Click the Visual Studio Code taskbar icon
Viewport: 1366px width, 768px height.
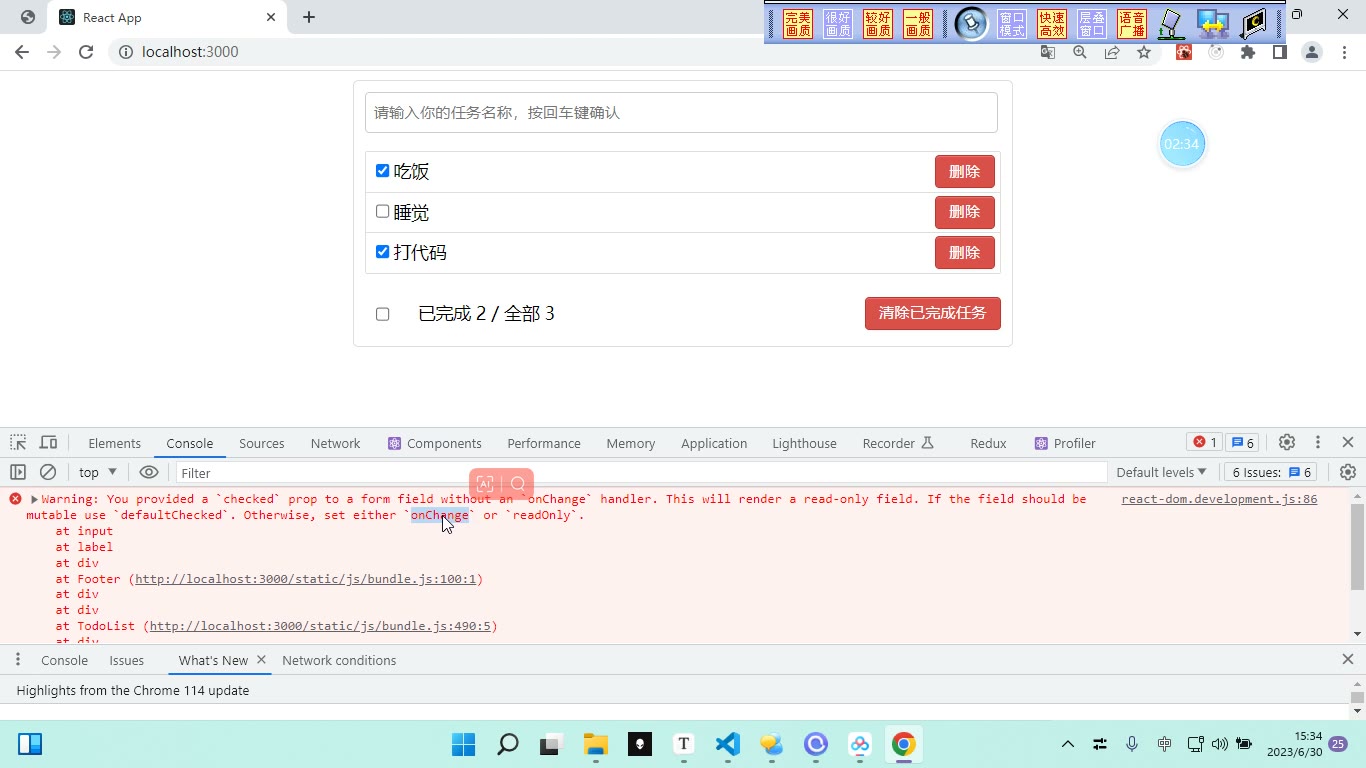point(728,744)
